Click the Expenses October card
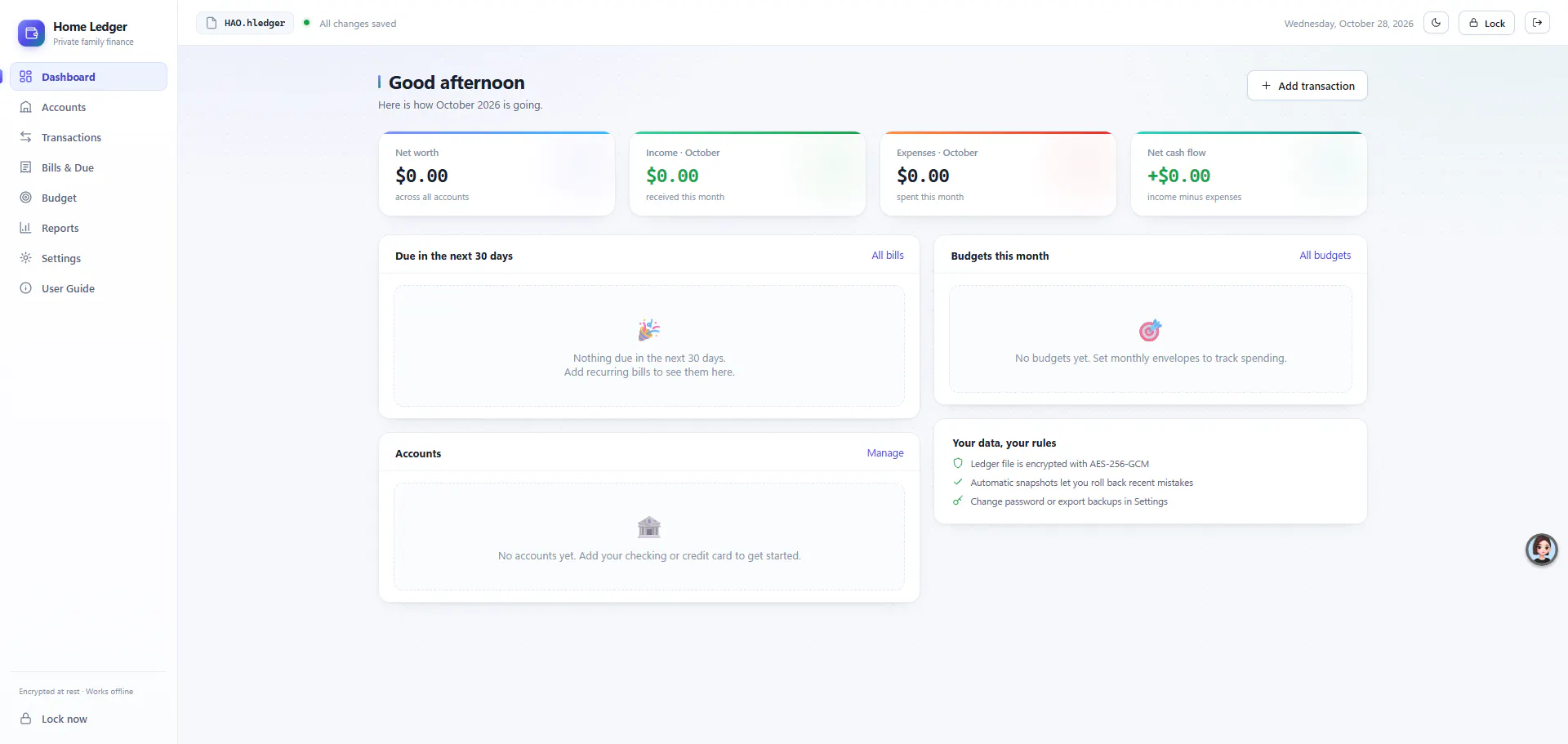The image size is (1568, 744). pos(998,174)
